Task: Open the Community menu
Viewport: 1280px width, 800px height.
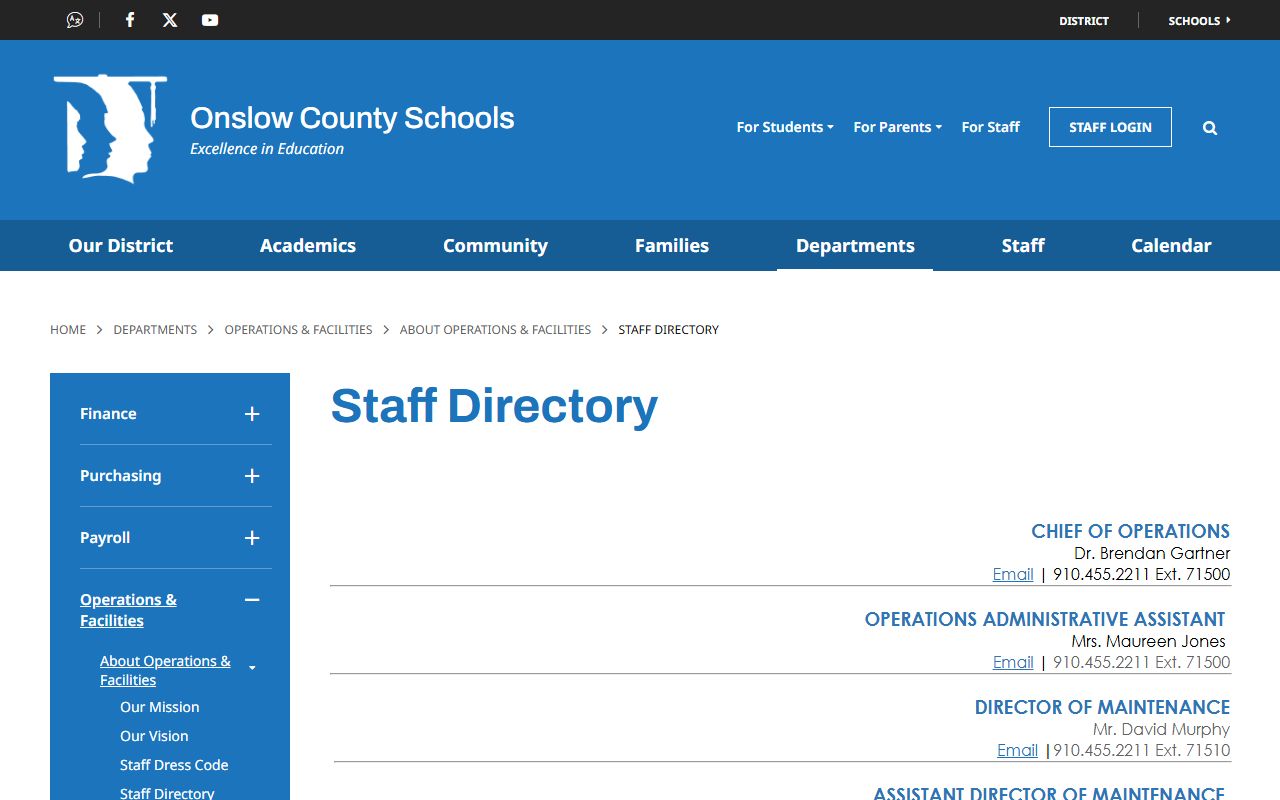Action: (x=495, y=245)
